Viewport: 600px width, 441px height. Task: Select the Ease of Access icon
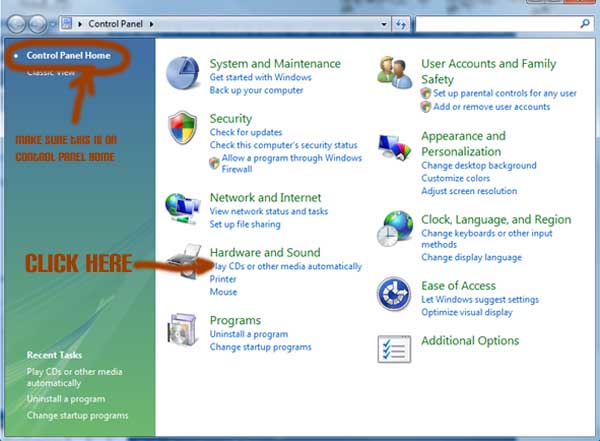click(x=395, y=293)
